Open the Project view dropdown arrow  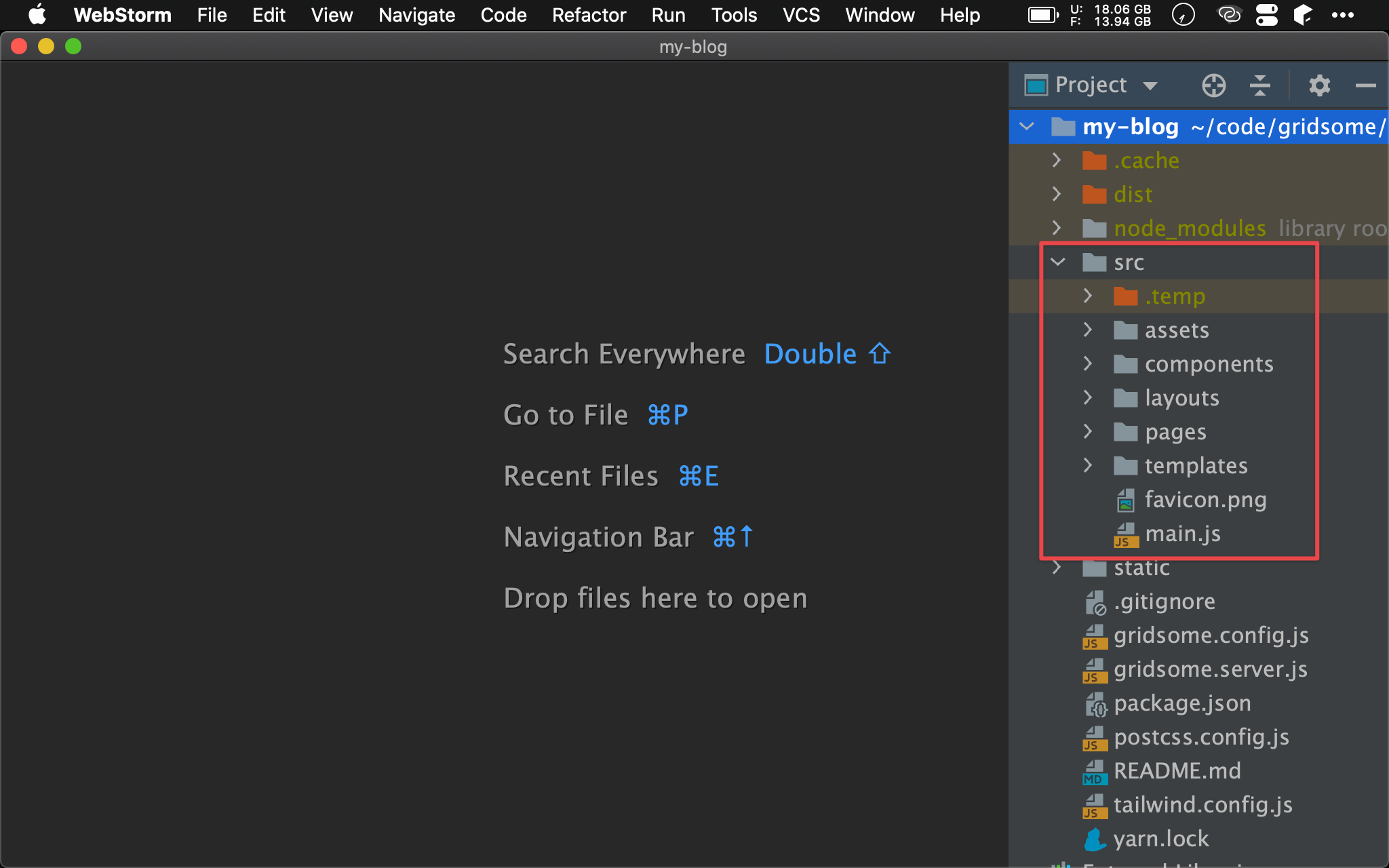tap(1150, 86)
